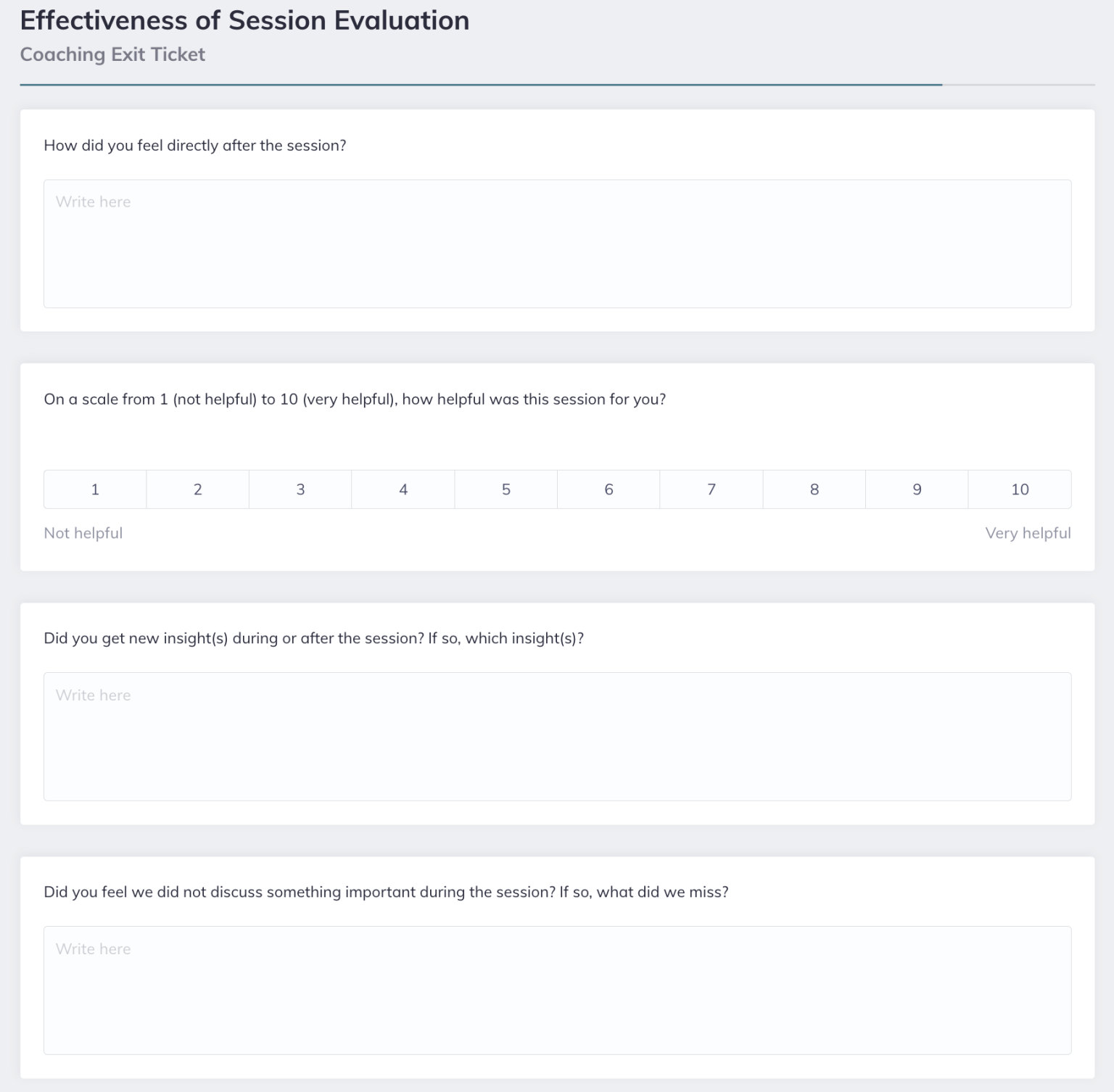This screenshot has width=1114, height=1092.
Task: Select rating 3 on the helpfulness scale
Action: [x=300, y=489]
